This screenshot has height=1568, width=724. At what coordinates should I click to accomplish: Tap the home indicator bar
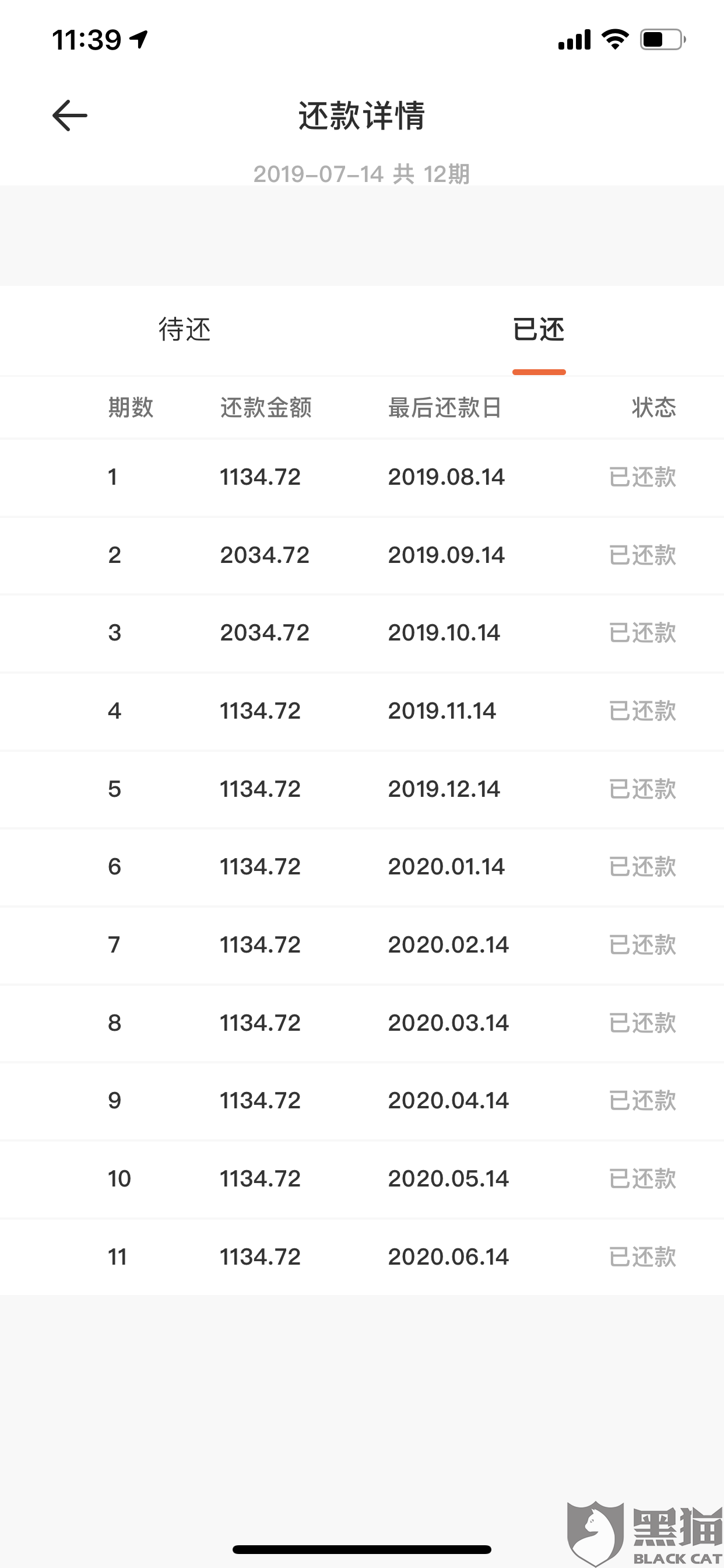[362, 1549]
